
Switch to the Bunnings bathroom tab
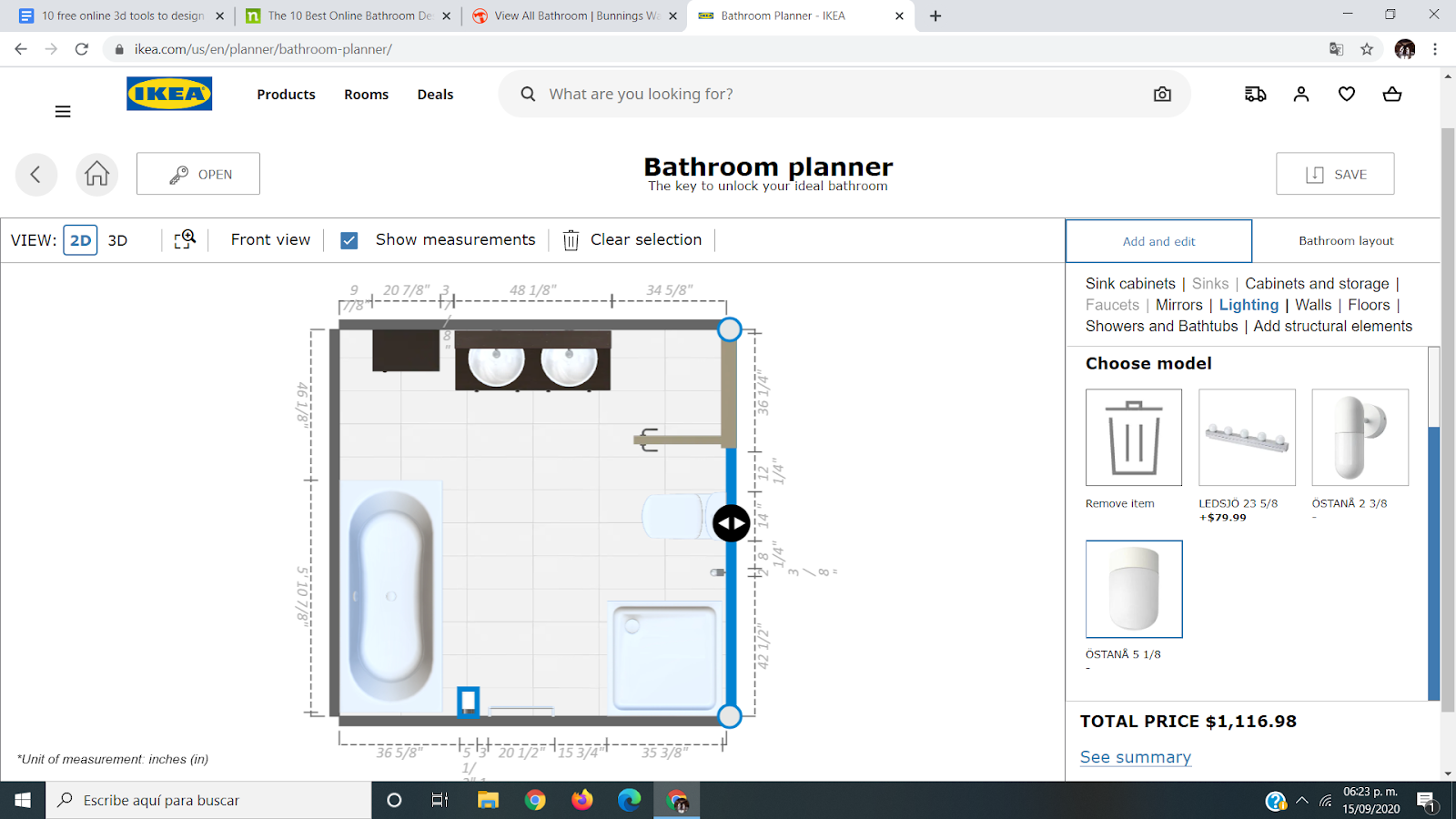[576, 15]
